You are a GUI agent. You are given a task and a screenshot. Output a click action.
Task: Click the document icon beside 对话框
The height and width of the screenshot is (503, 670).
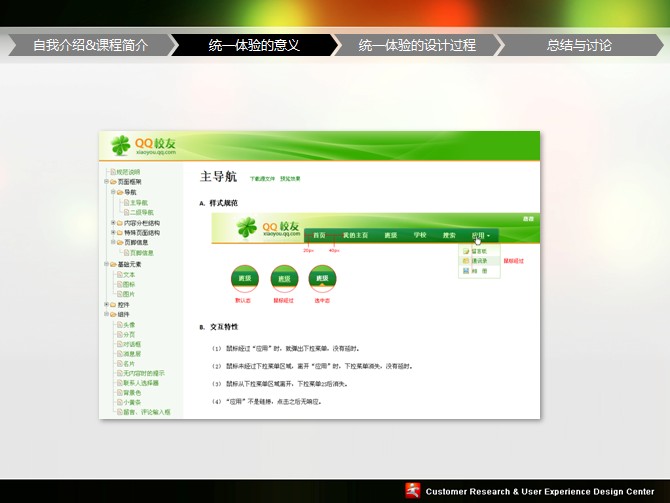120,344
